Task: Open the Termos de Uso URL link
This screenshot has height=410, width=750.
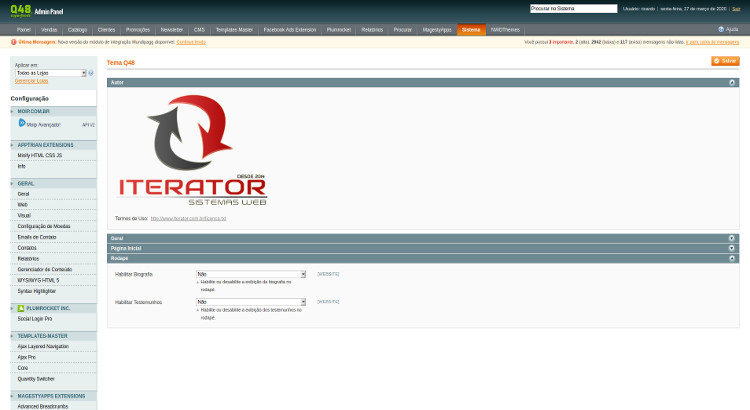Action: pyautogui.click(x=188, y=219)
